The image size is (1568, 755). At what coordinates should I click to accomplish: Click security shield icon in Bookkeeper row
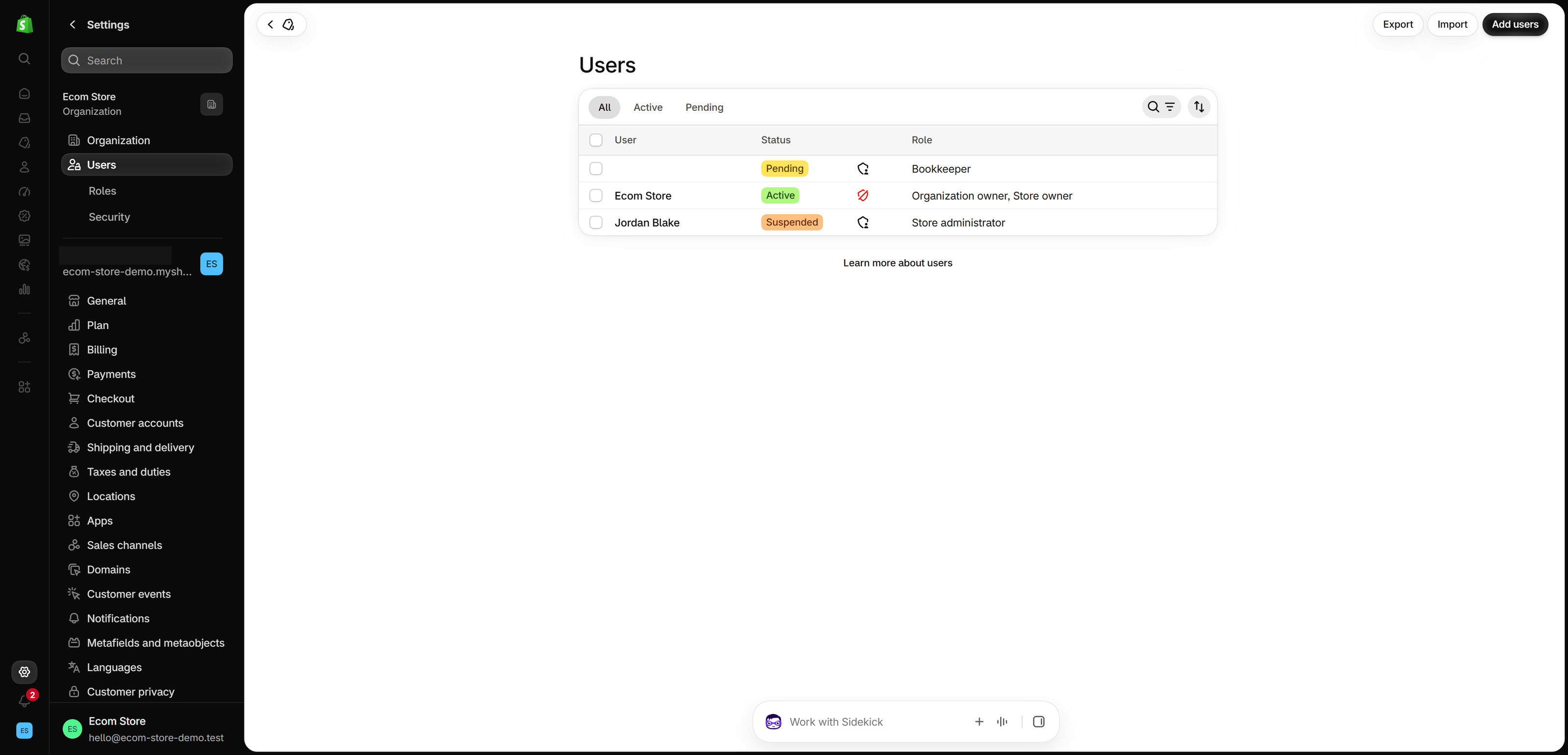pyautogui.click(x=862, y=169)
